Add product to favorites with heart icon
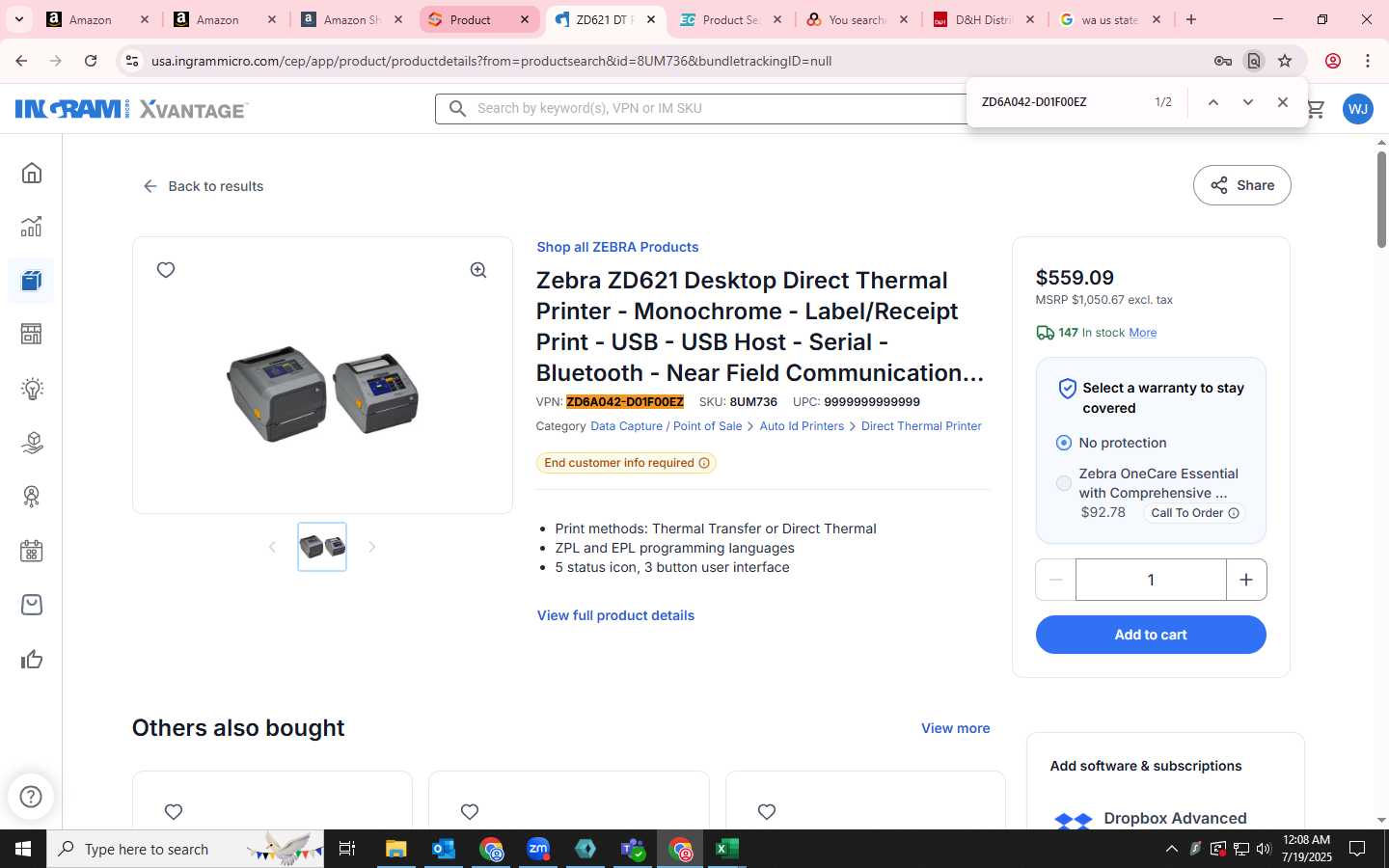 tap(166, 270)
